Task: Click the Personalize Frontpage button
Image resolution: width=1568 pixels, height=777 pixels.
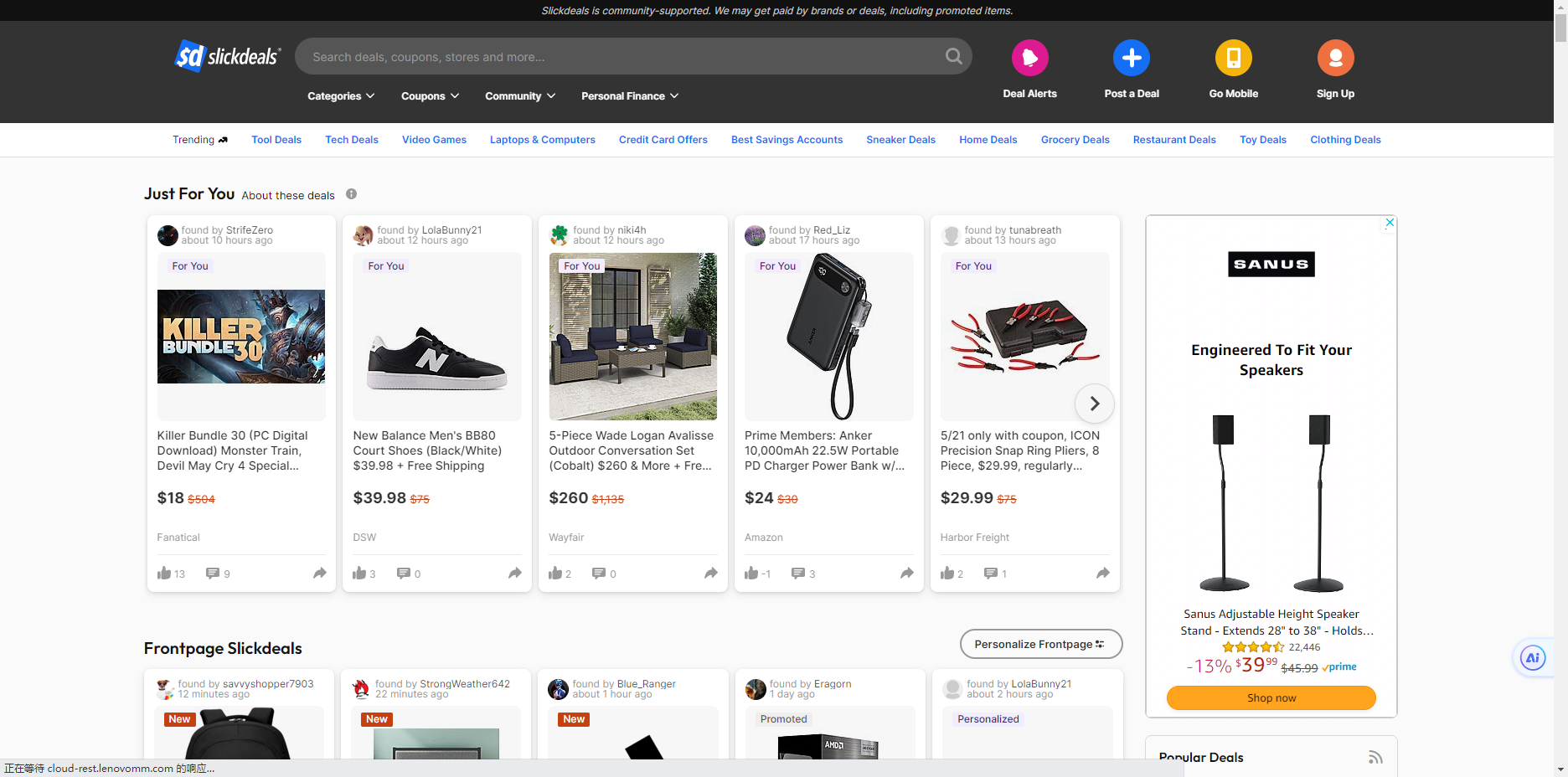Action: tap(1040, 644)
